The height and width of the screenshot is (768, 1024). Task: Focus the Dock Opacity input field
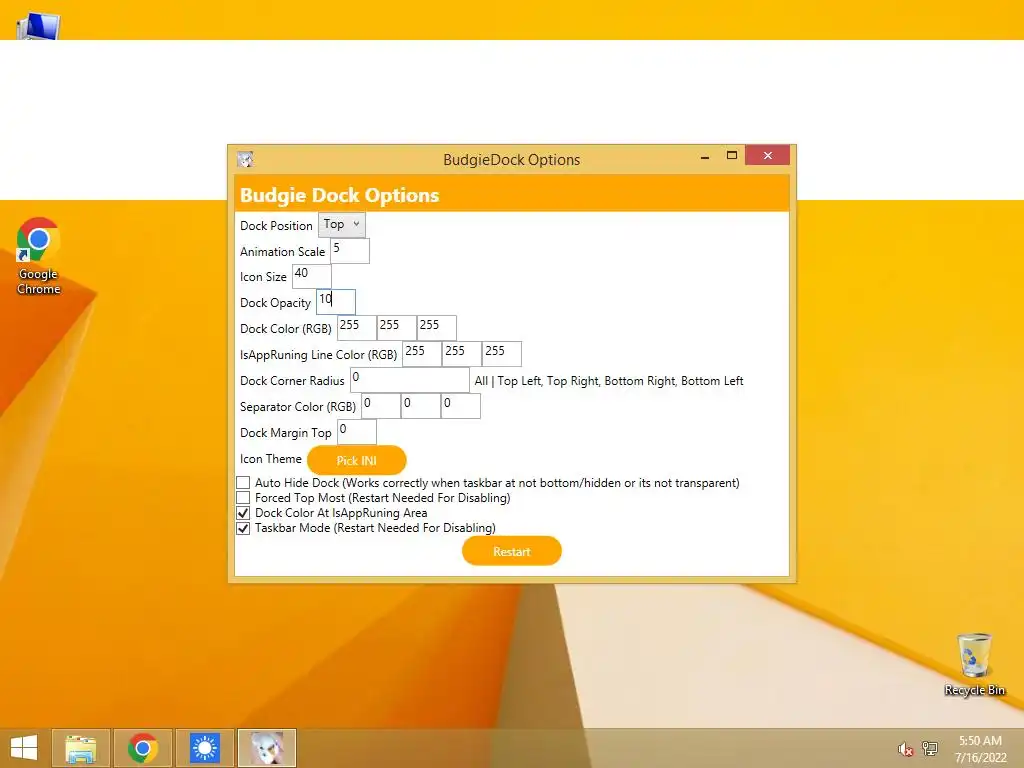point(336,302)
